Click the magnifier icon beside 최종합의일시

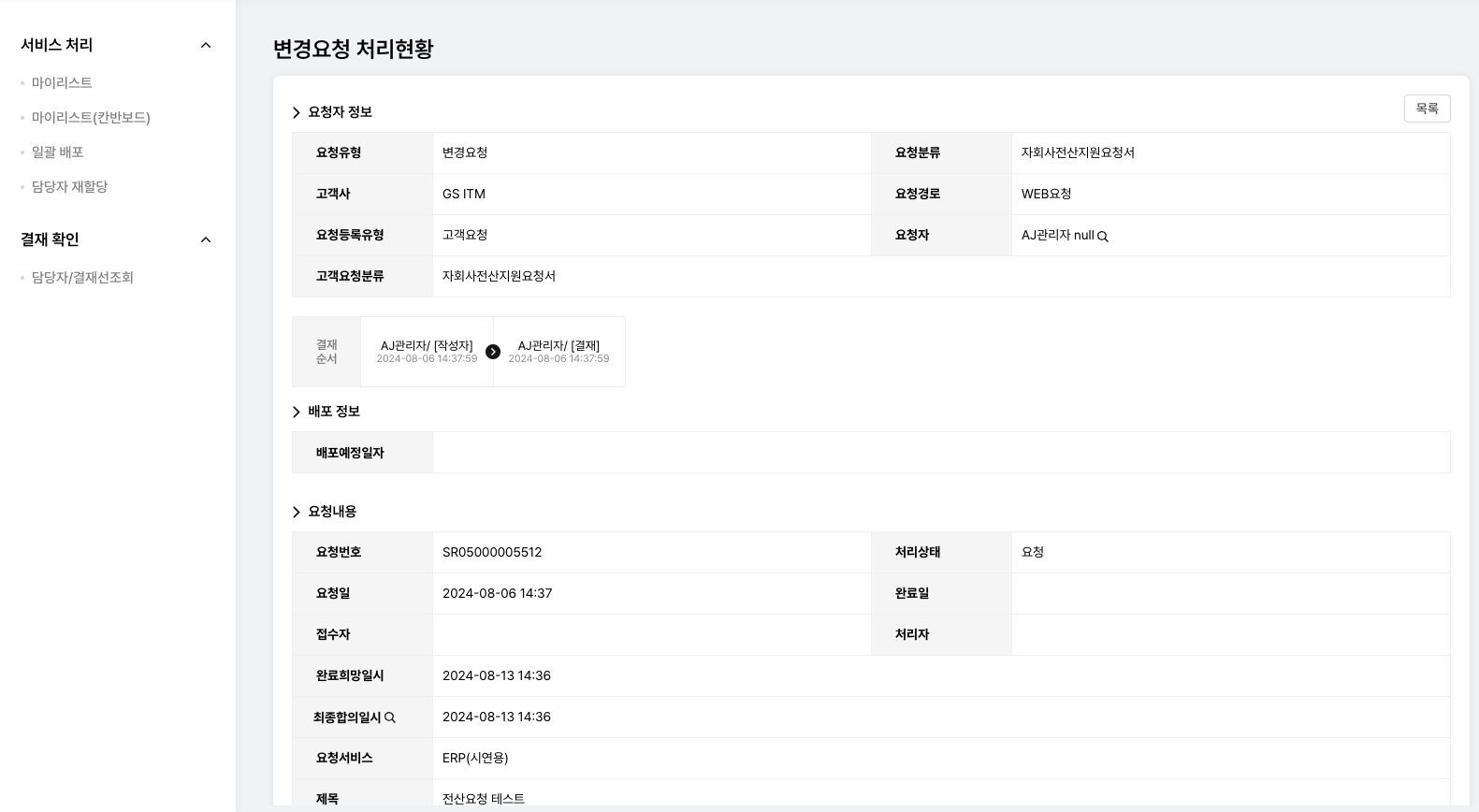390,718
